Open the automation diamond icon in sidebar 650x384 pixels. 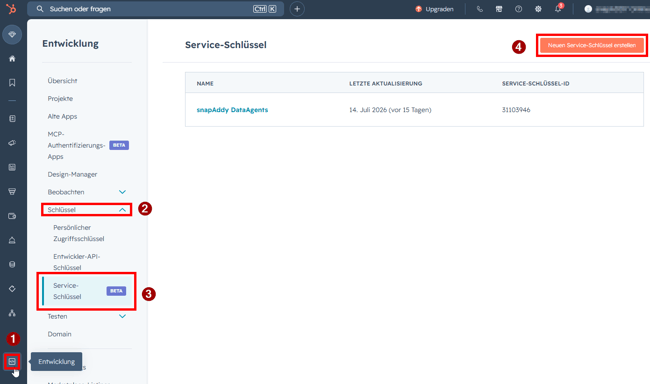click(12, 289)
